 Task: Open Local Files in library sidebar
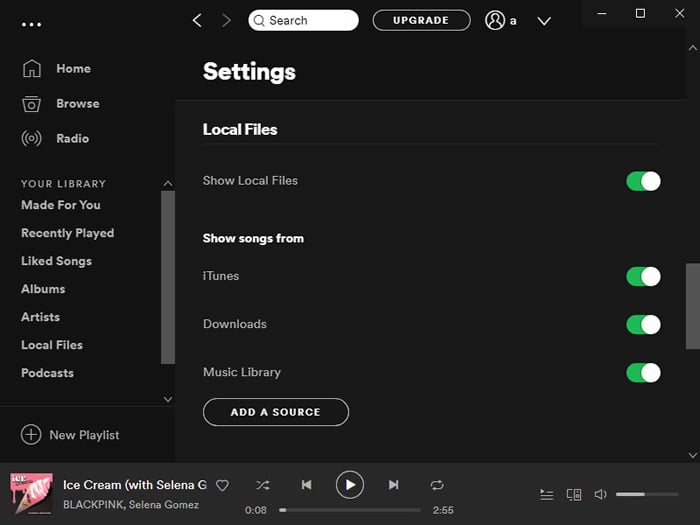click(52, 345)
